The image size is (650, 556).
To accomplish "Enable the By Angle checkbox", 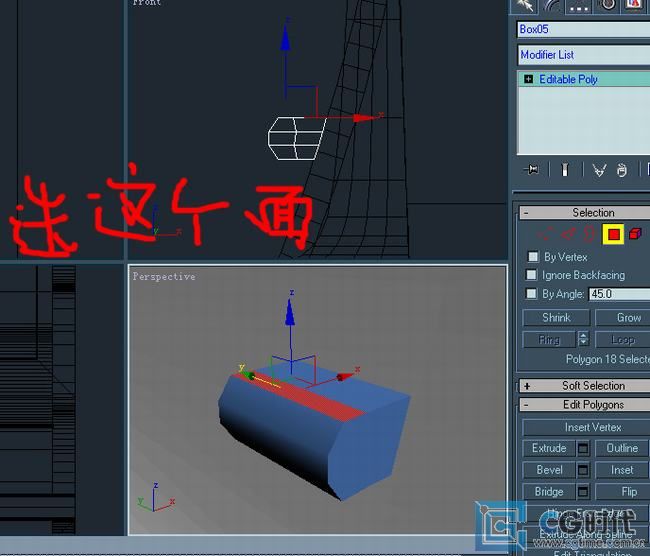I will coord(531,294).
